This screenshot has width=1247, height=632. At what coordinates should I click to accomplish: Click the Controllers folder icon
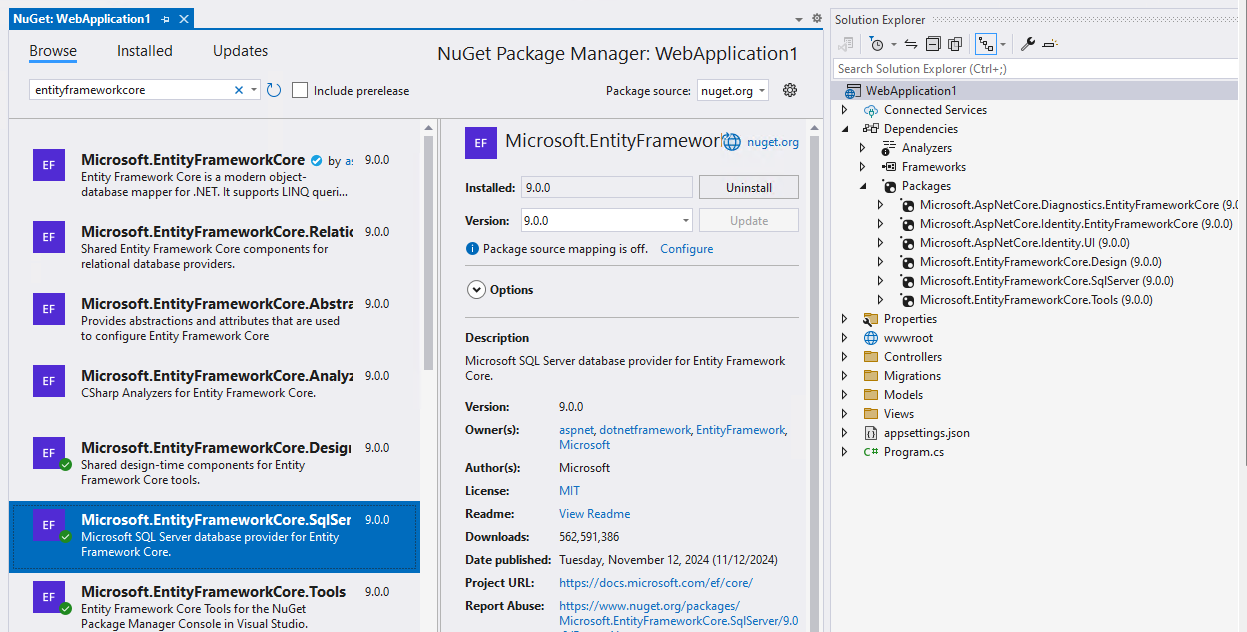coord(870,357)
